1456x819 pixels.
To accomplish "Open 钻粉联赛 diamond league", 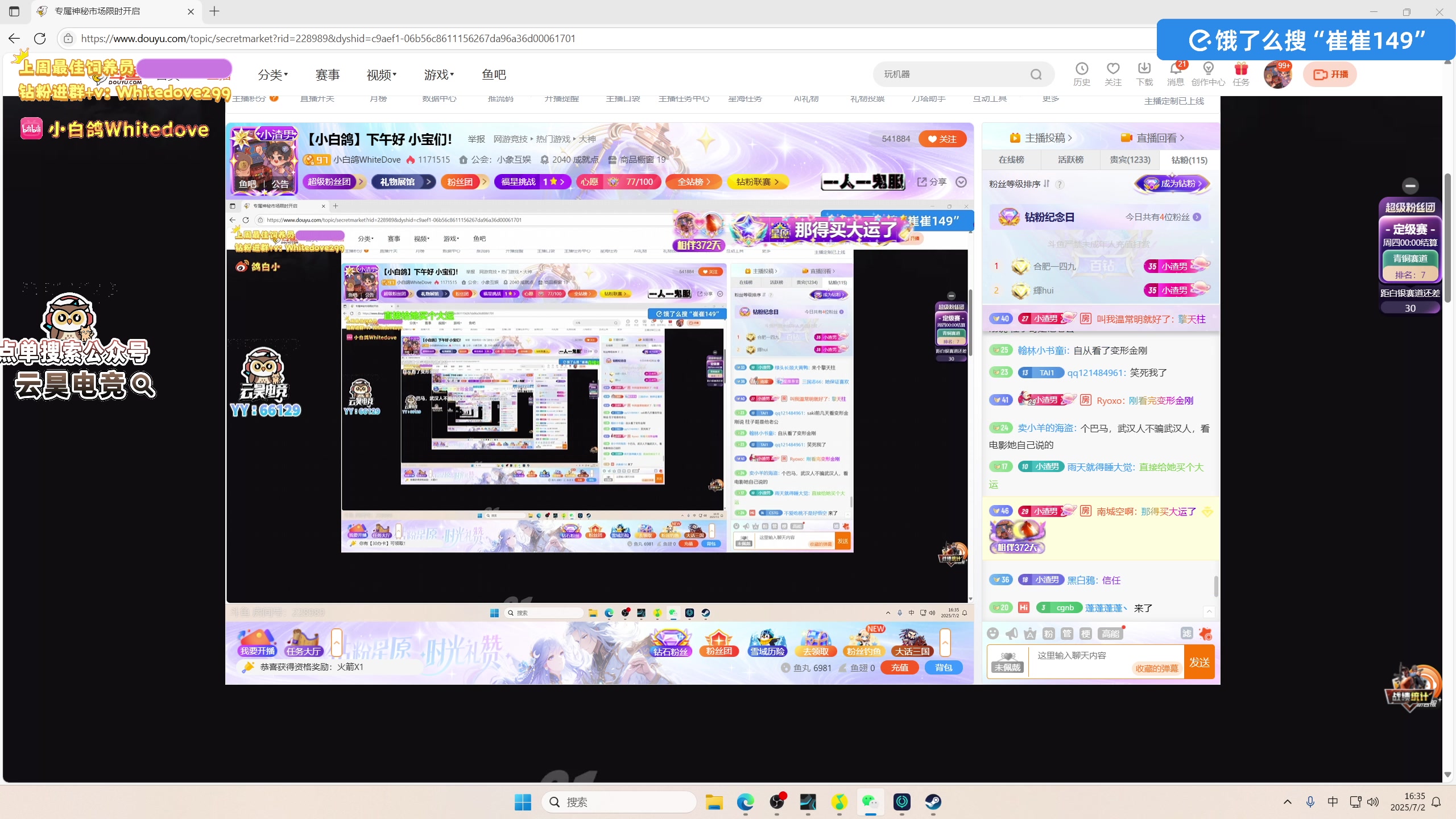I will tap(758, 181).
